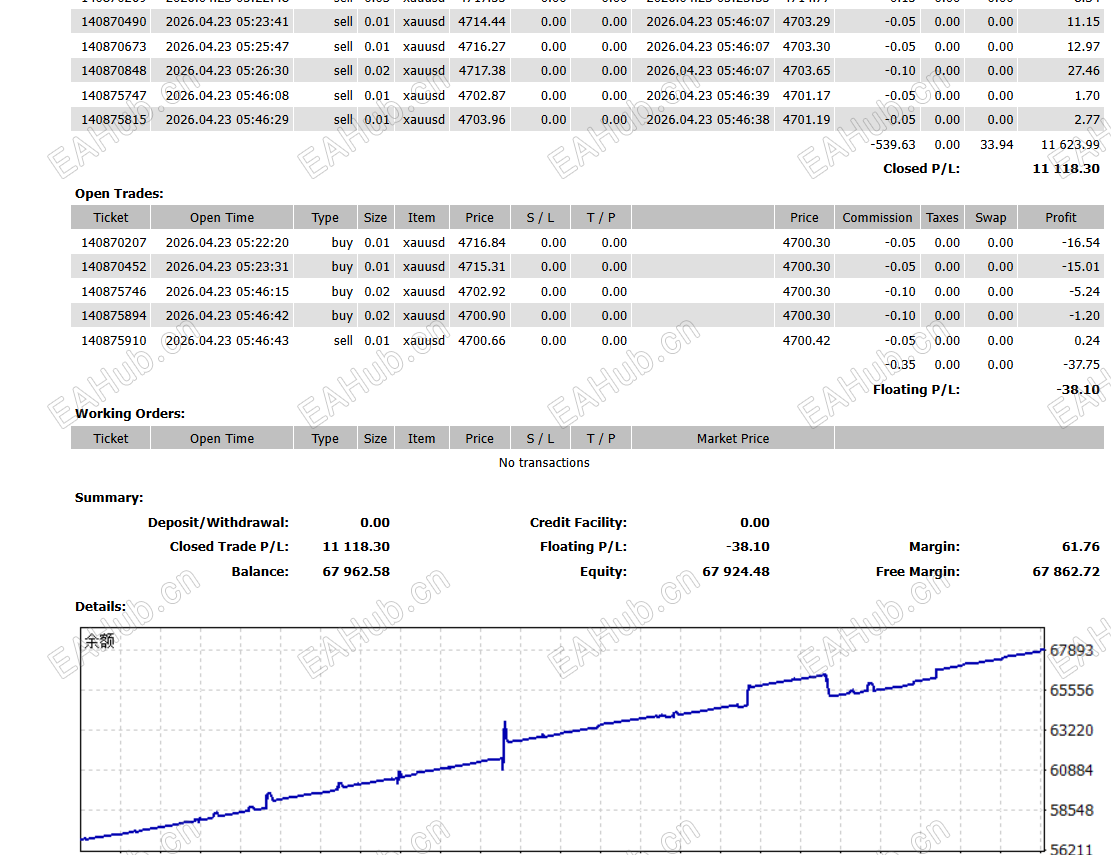
Task: Click chart axis label 63220
Action: [x=1071, y=730]
